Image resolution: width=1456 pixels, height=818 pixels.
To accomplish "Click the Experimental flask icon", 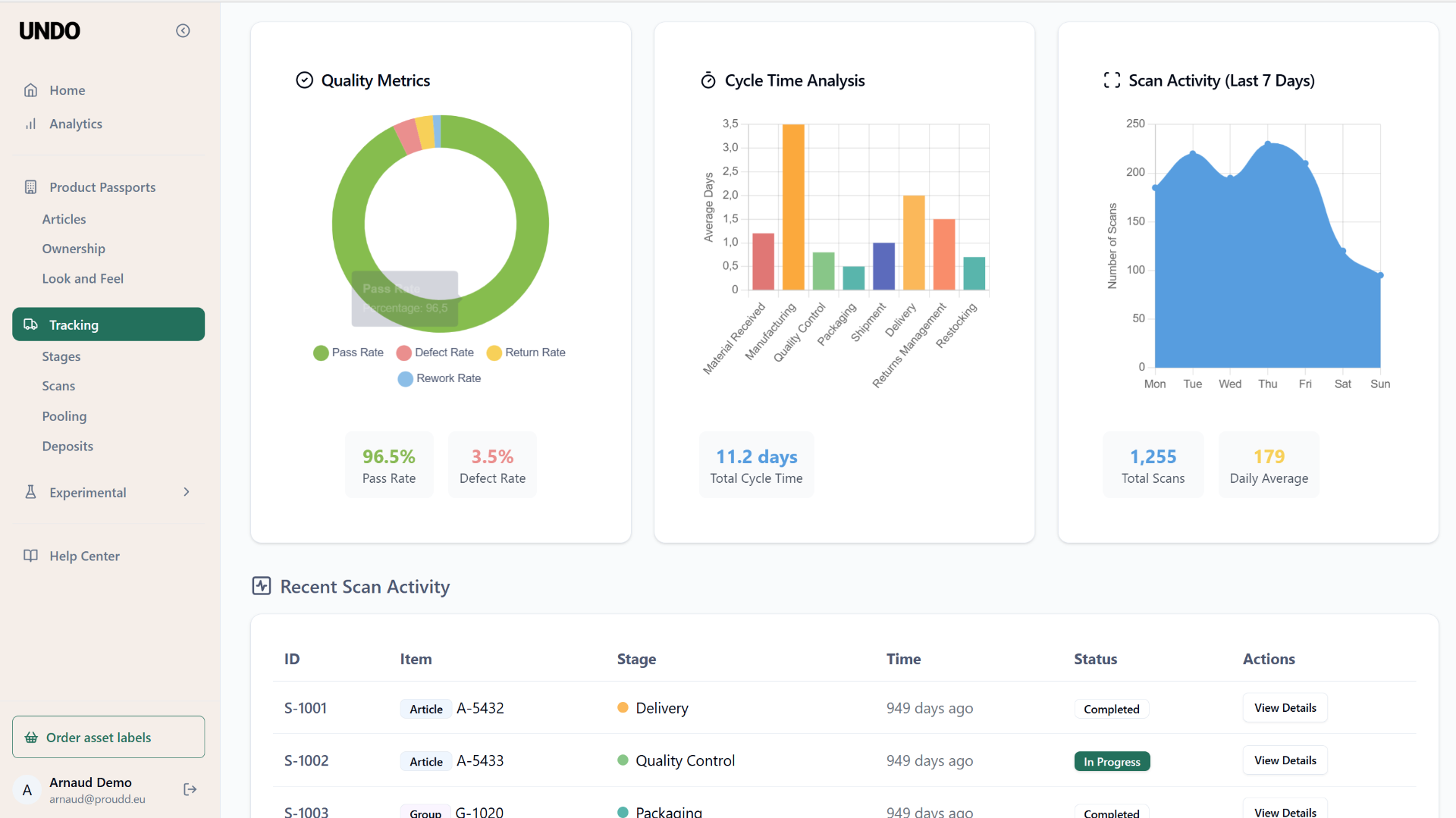I will (x=30, y=492).
